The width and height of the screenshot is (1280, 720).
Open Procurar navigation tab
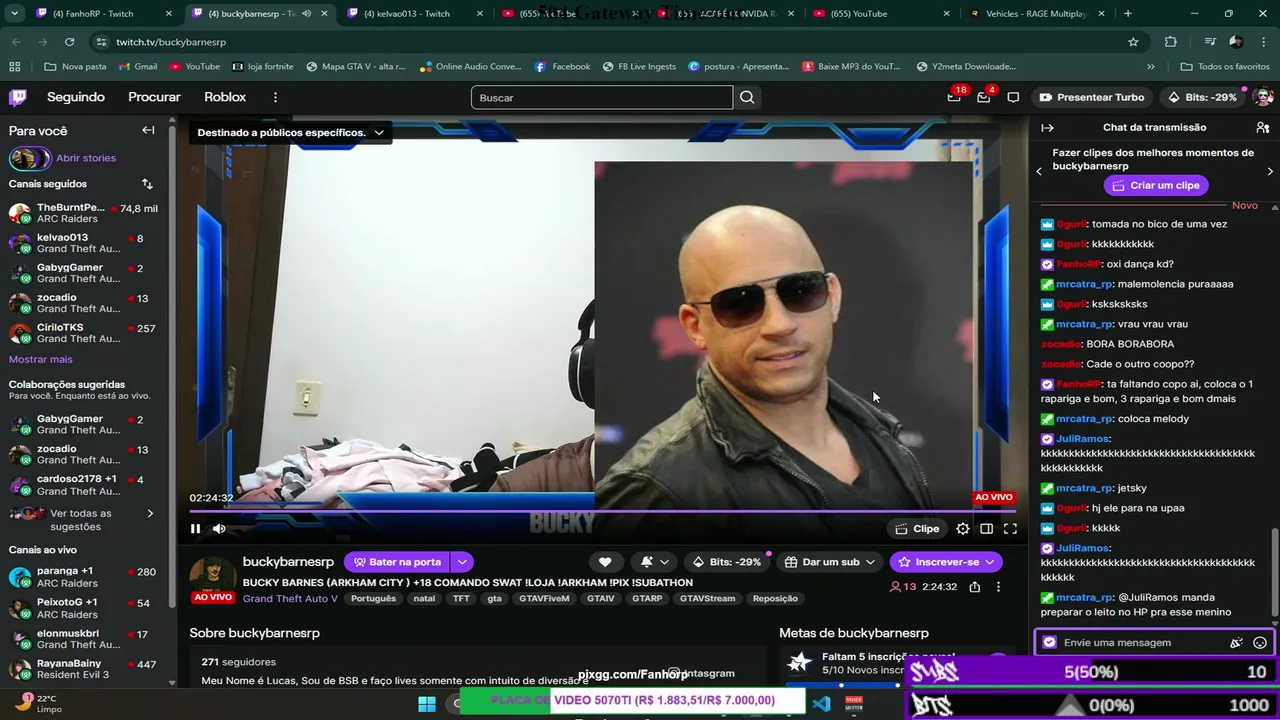(154, 97)
